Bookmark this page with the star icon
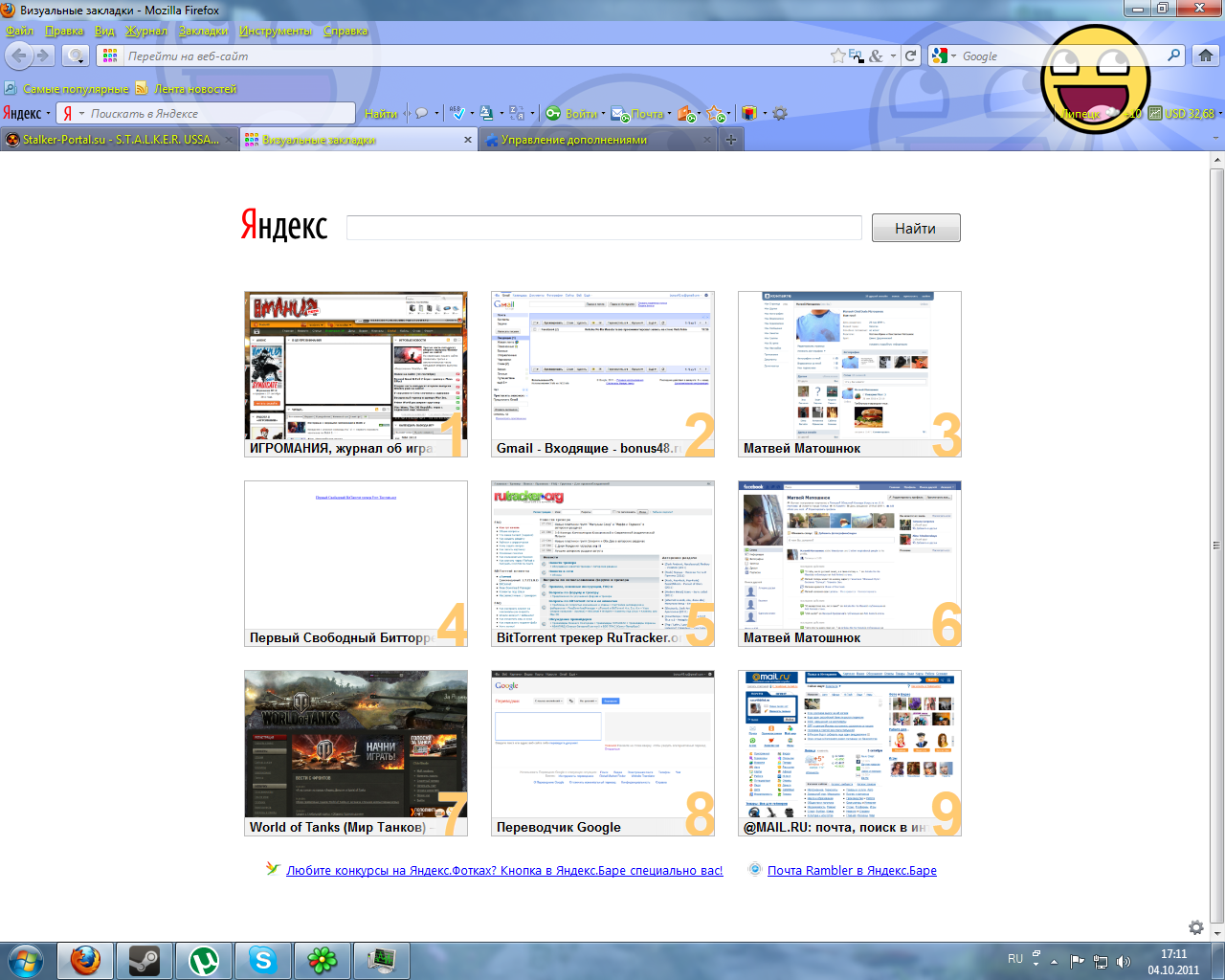Viewport: 1225px width, 980px height. tap(838, 56)
